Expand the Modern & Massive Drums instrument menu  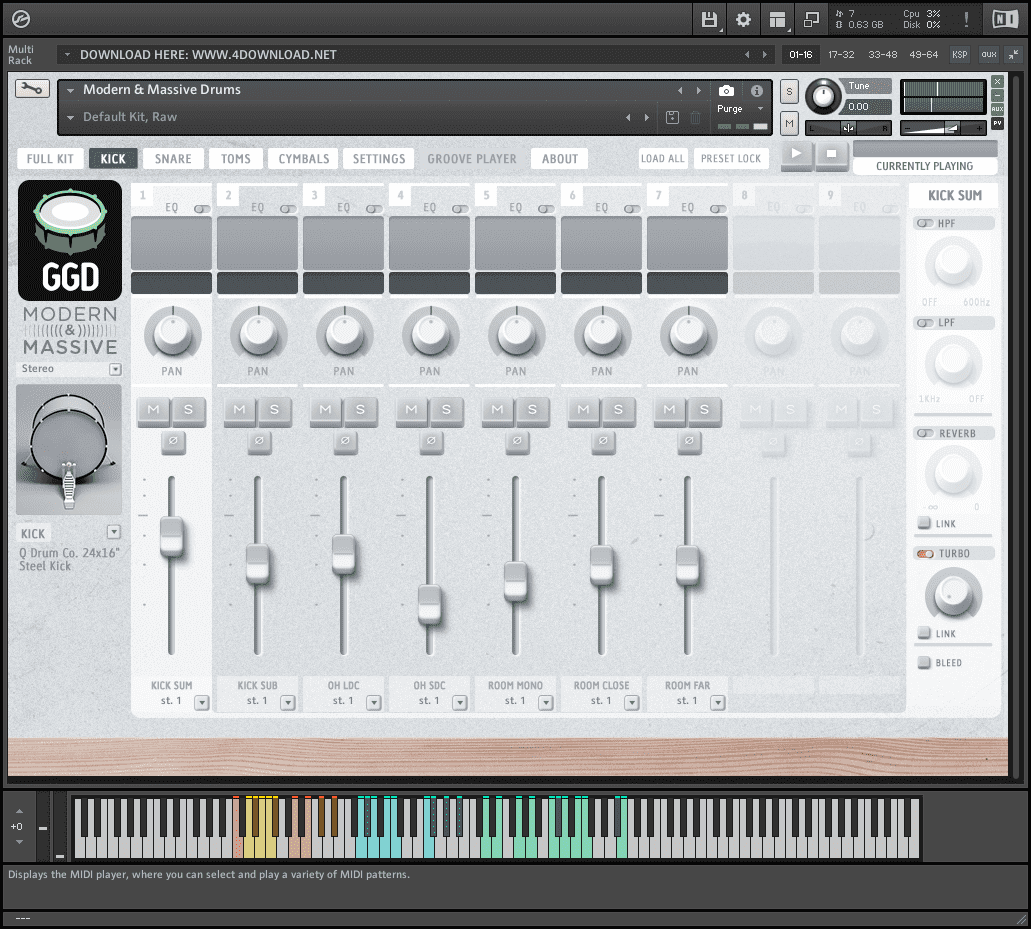pyautogui.click(x=70, y=90)
